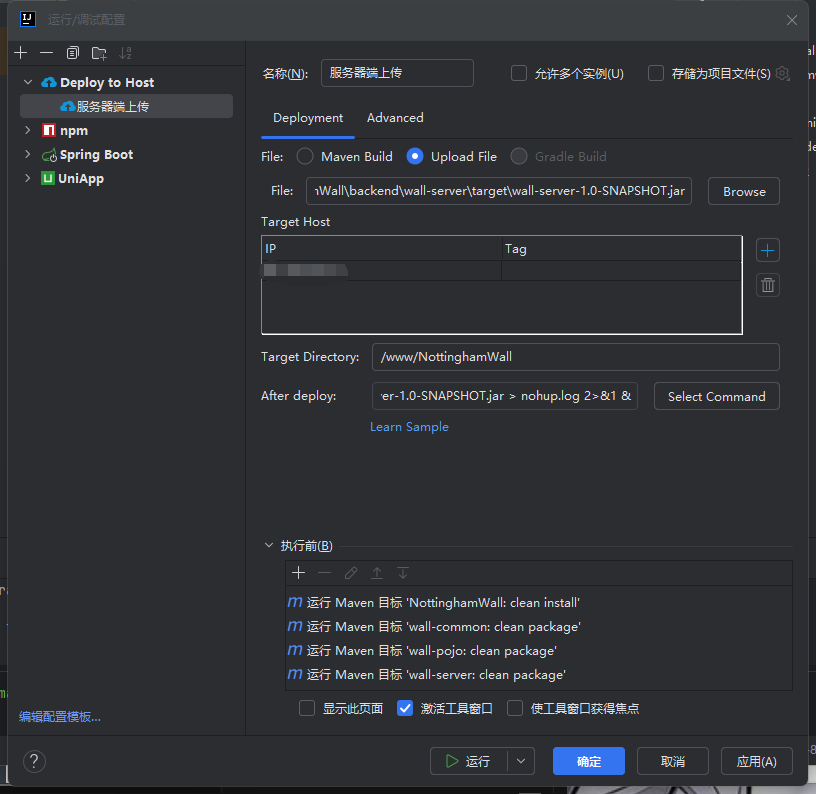Select the Maven Build radio option
The height and width of the screenshot is (794, 816).
point(305,156)
